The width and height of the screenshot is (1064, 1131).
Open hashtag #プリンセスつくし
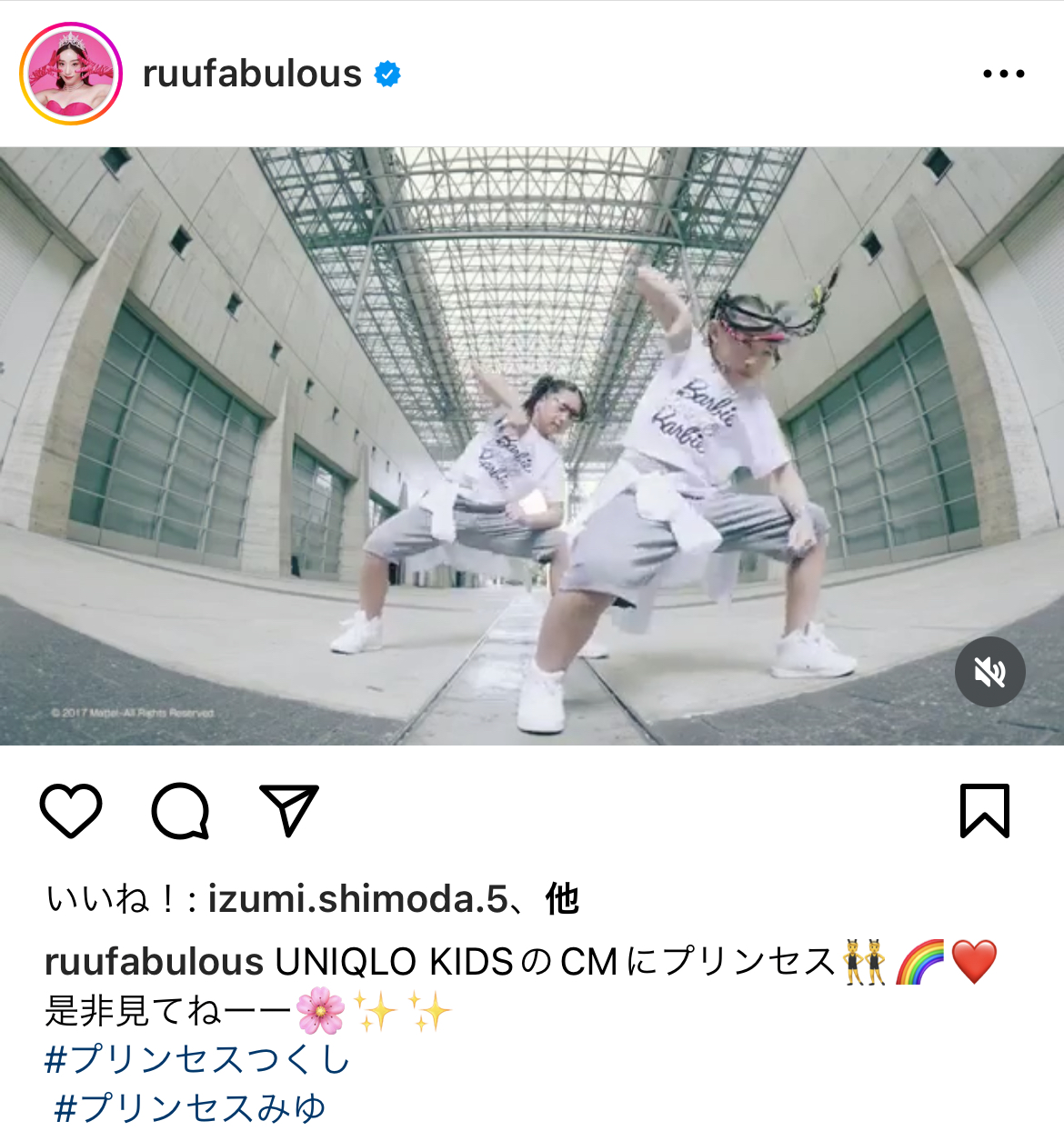pyautogui.click(x=197, y=1060)
